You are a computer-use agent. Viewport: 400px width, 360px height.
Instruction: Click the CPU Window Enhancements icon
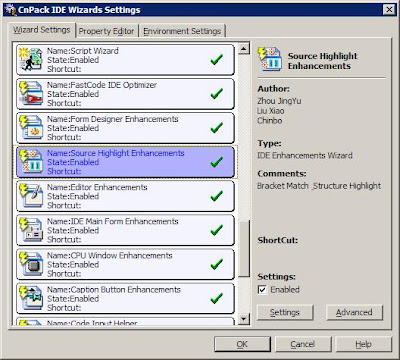(x=31, y=264)
